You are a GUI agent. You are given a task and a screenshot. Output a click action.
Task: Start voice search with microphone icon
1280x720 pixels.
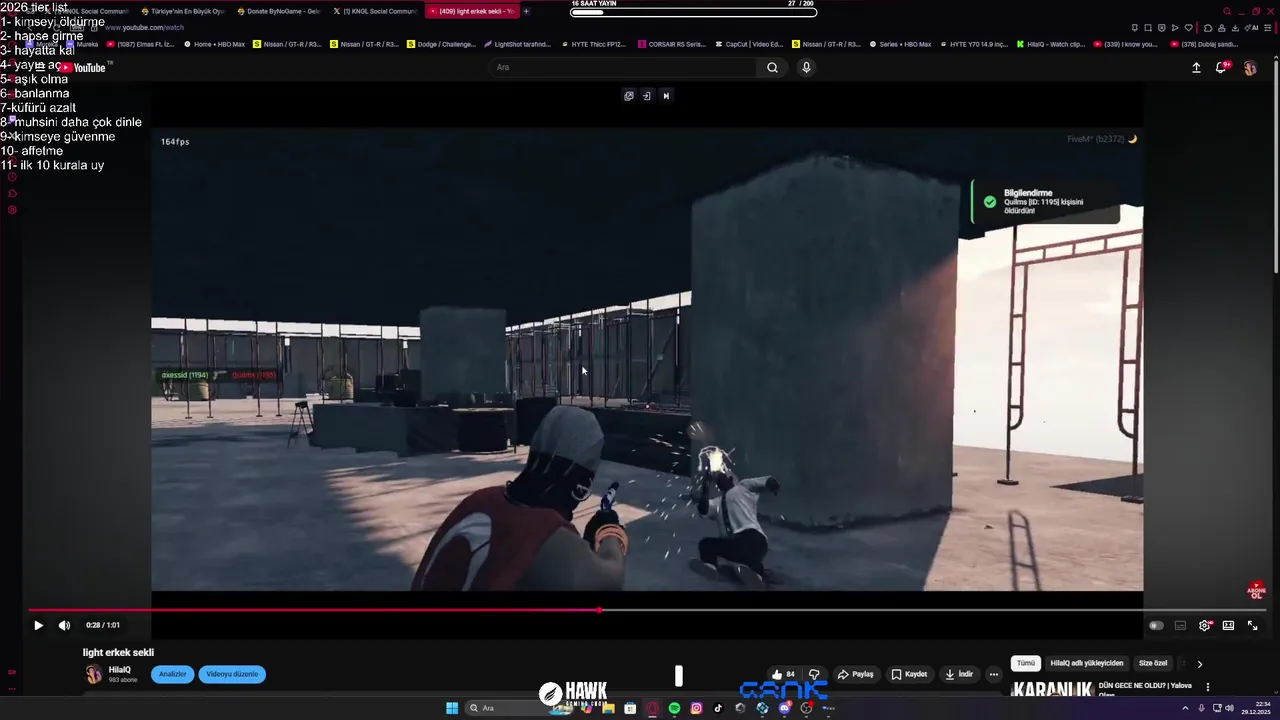[x=806, y=67]
